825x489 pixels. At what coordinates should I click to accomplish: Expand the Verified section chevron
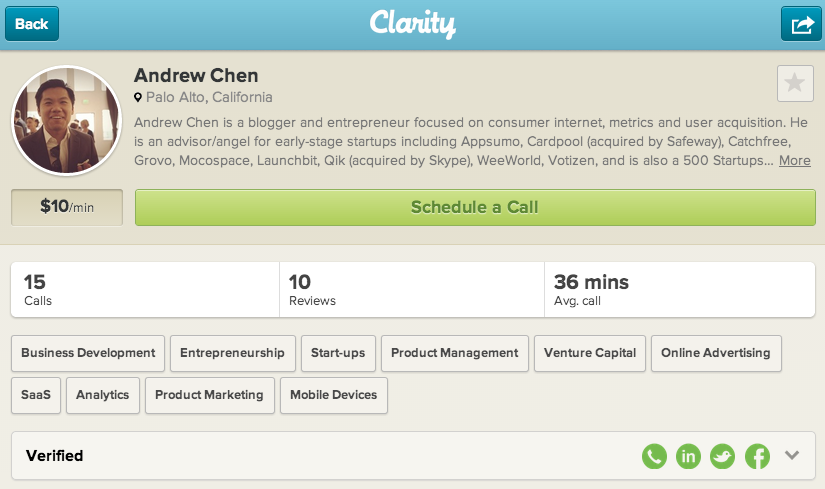point(792,455)
